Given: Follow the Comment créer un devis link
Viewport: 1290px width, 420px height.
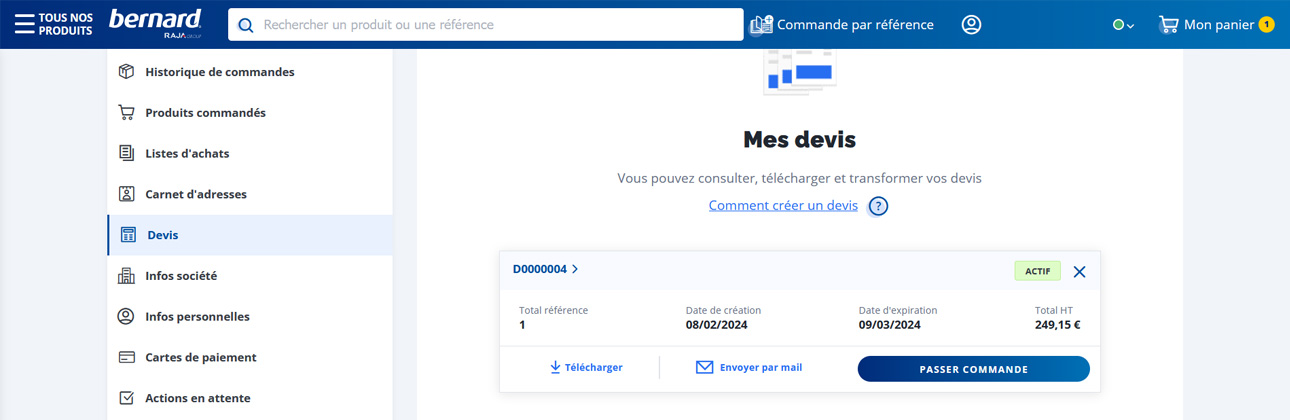Looking at the screenshot, I should click(783, 205).
